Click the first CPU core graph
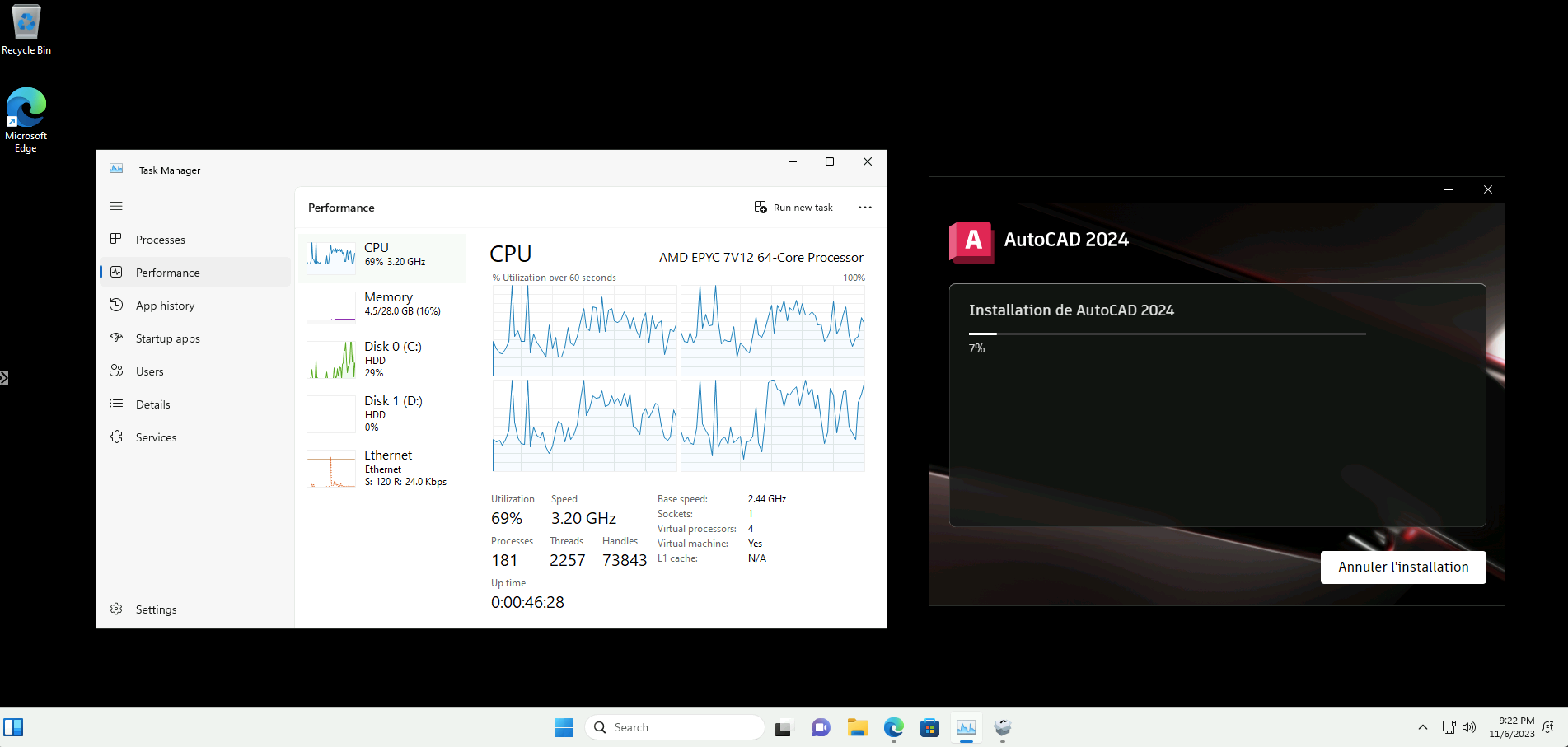The width and height of the screenshot is (1568, 747). point(584,331)
